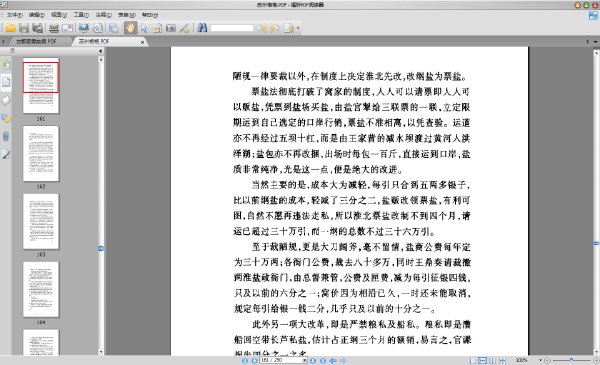Image resolution: width=600 pixels, height=365 pixels.
Task: Open the page thumbnails panel icon
Action: pos(6,81)
